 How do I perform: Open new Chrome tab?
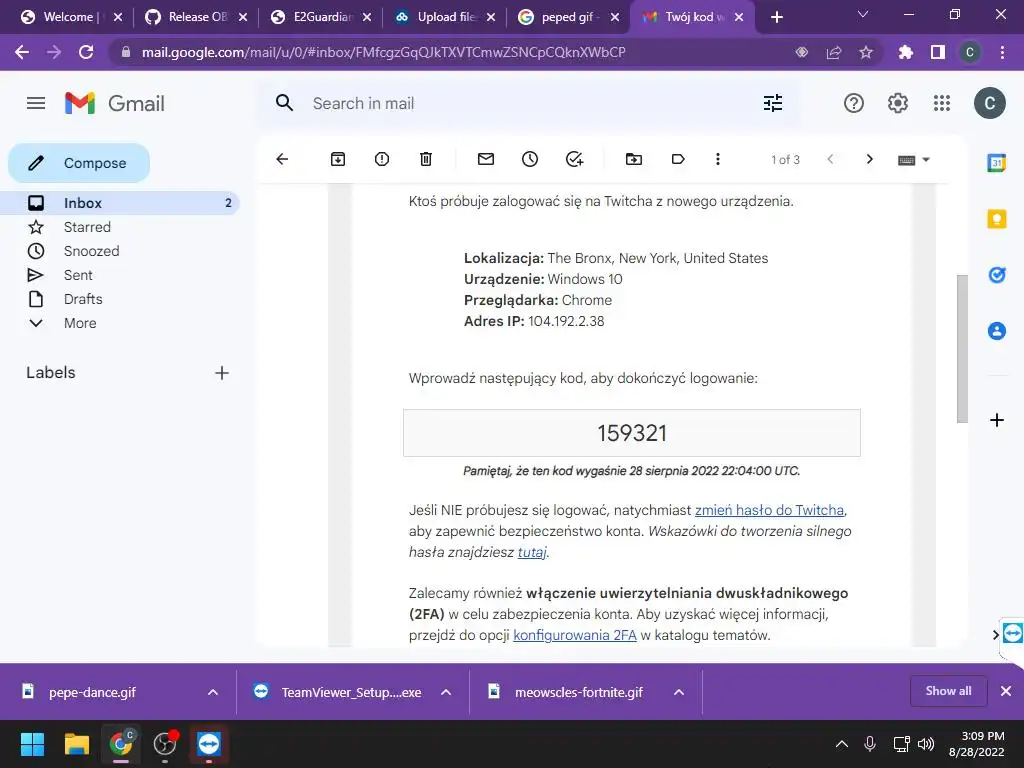[776, 17]
